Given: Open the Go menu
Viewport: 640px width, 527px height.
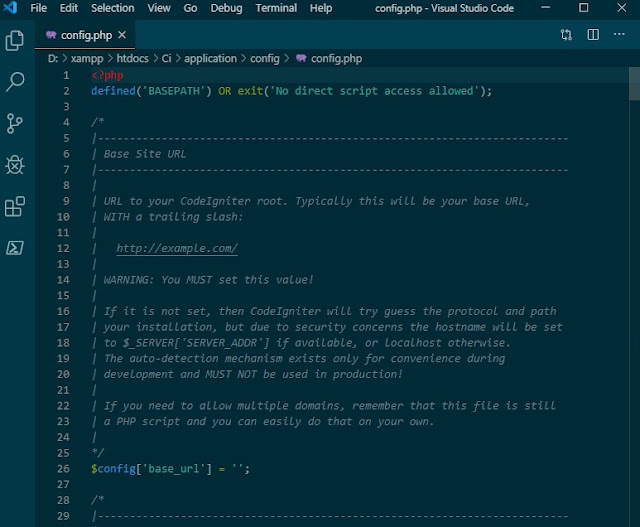Looking at the screenshot, I should point(190,8).
